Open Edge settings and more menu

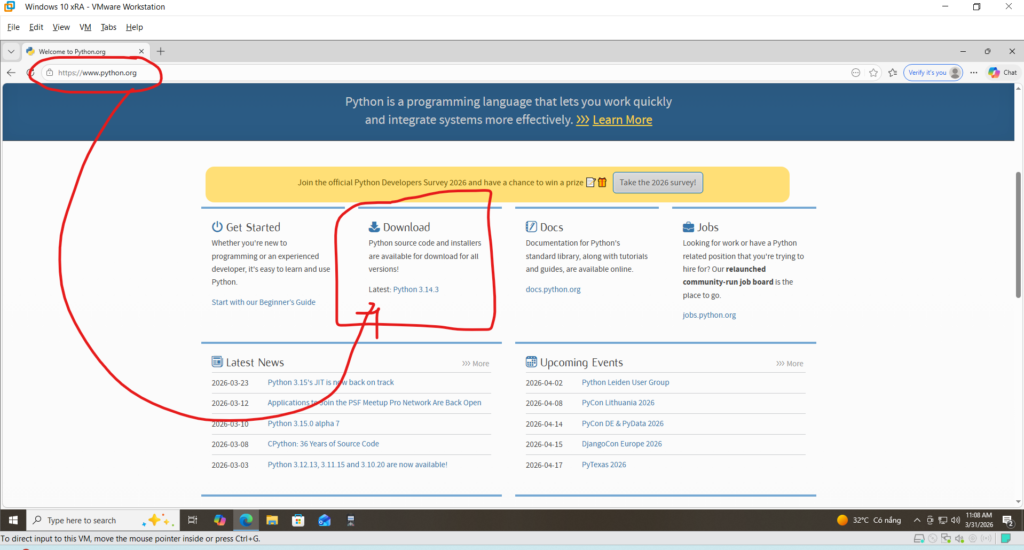click(x=973, y=73)
